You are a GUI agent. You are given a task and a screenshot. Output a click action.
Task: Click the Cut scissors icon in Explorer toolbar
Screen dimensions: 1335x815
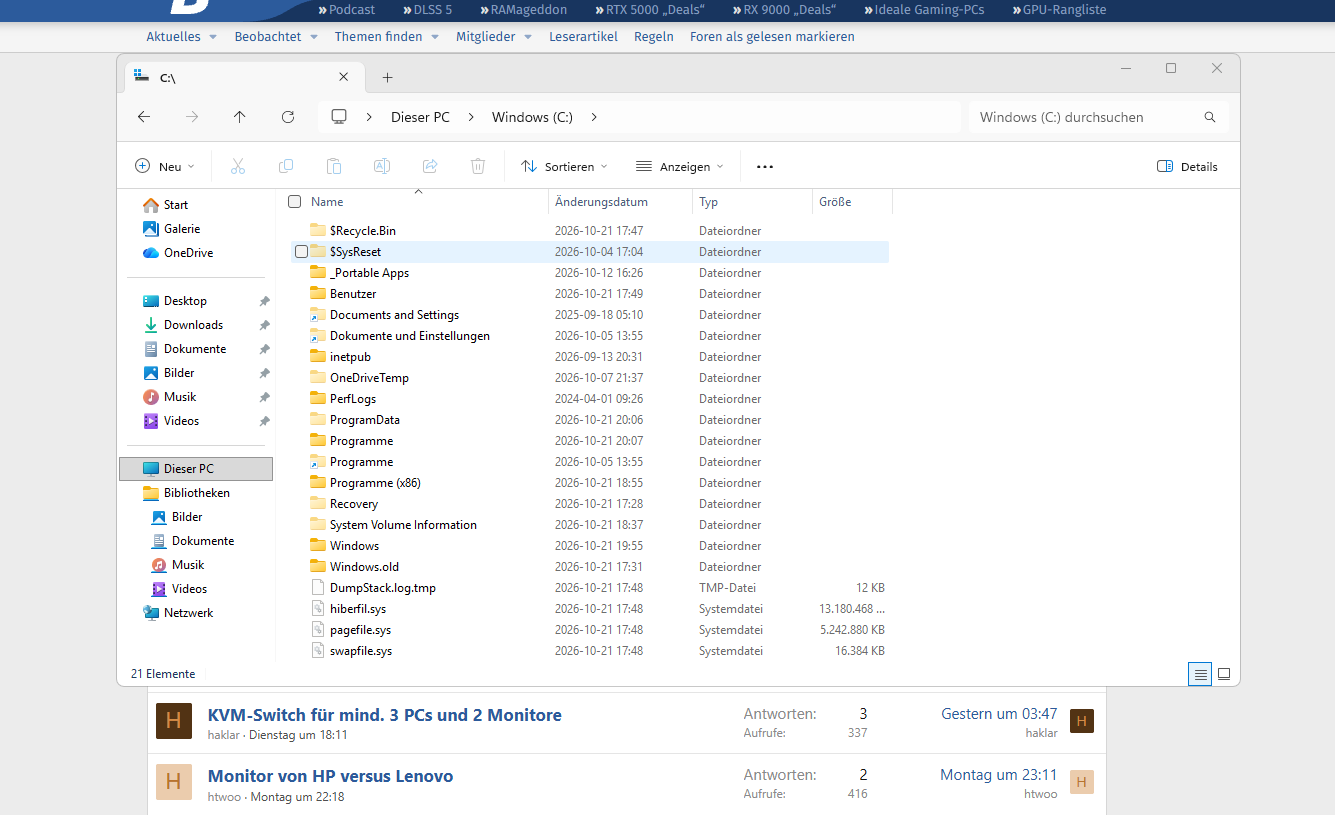point(238,167)
